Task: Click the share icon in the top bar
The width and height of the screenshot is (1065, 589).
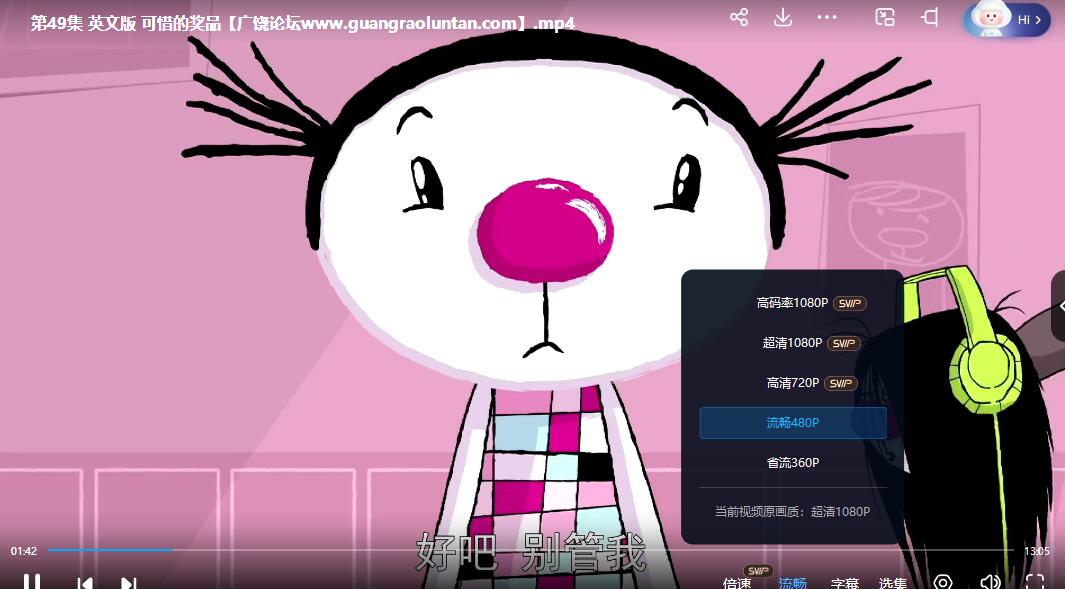Action: (x=739, y=18)
